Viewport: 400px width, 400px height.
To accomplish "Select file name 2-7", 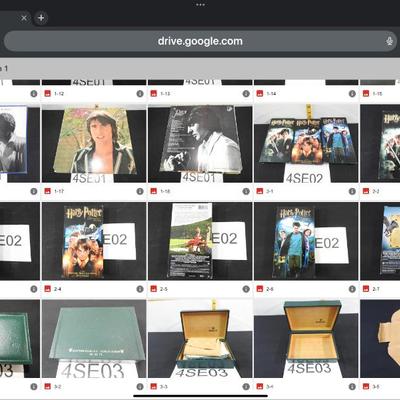I will pyautogui.click(x=376, y=289).
